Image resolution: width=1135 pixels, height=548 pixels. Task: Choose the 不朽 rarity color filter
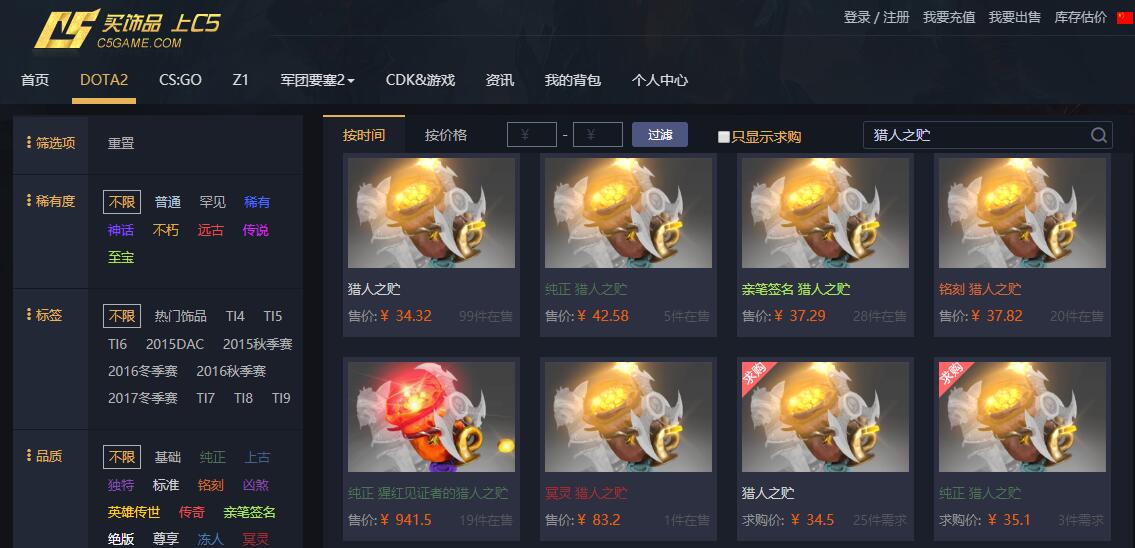coord(166,230)
